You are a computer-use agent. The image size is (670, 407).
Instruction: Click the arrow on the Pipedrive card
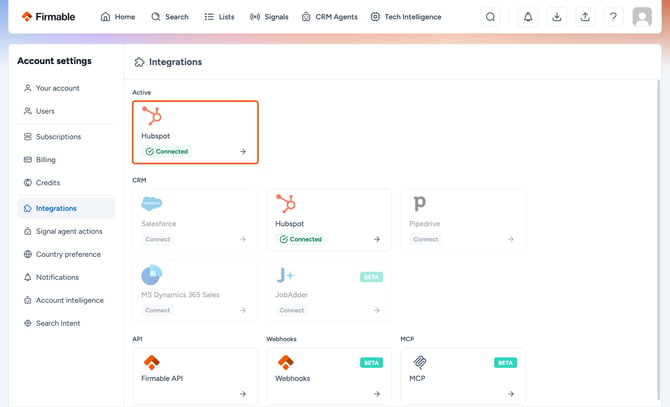click(511, 240)
